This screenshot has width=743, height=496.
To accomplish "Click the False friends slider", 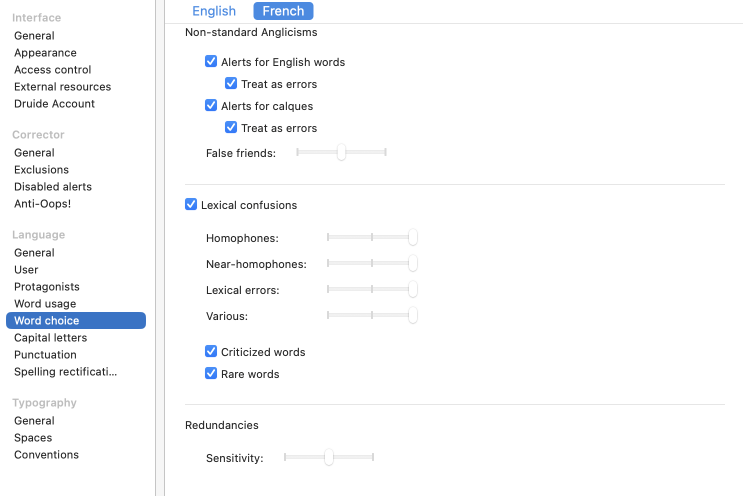I will [341, 152].
